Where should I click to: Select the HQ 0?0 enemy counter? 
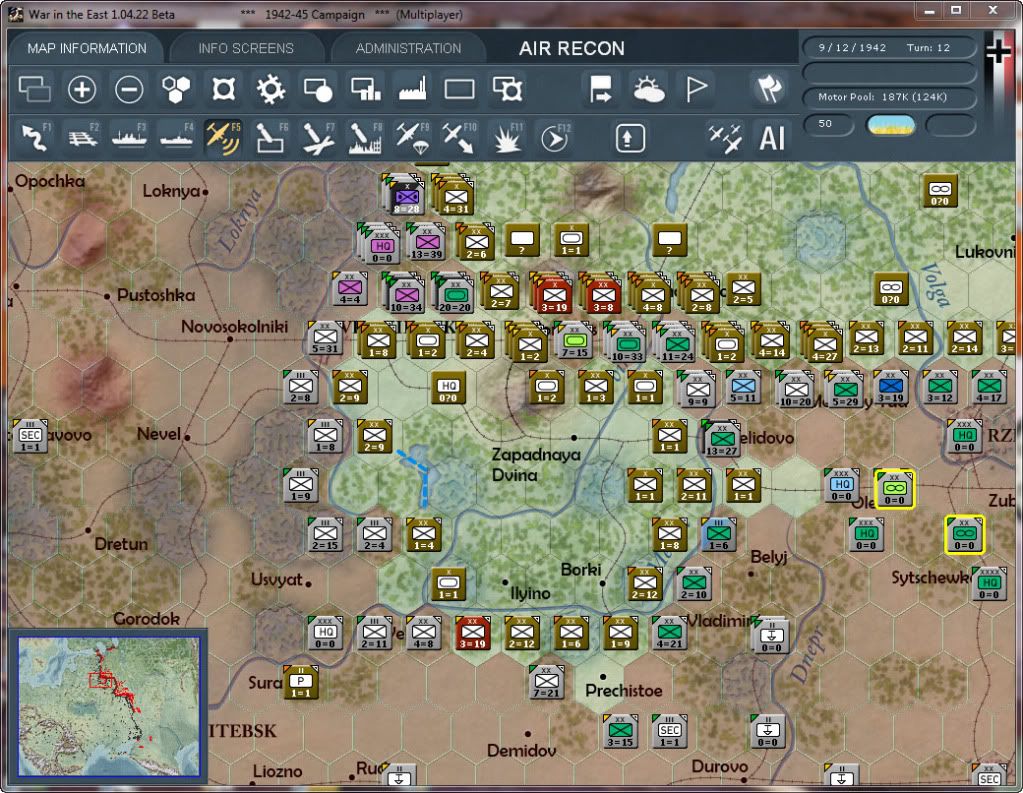(x=448, y=388)
